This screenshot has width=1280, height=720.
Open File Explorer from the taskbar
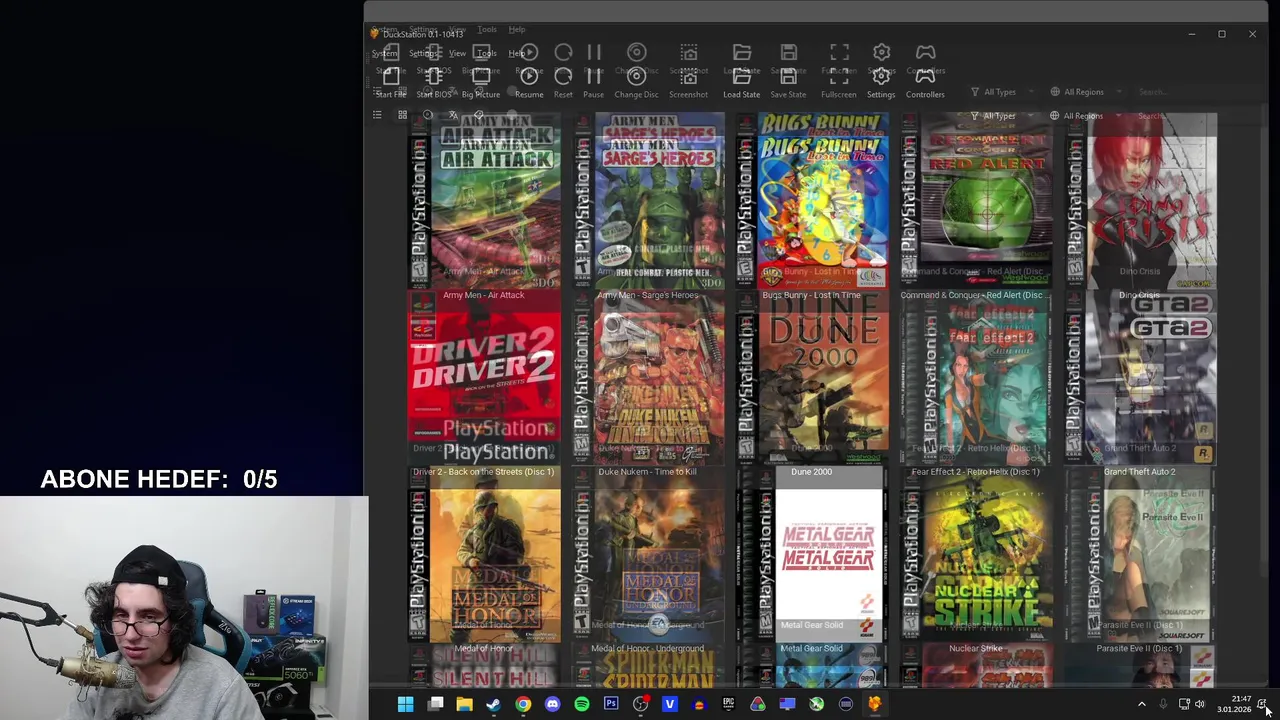pos(465,704)
